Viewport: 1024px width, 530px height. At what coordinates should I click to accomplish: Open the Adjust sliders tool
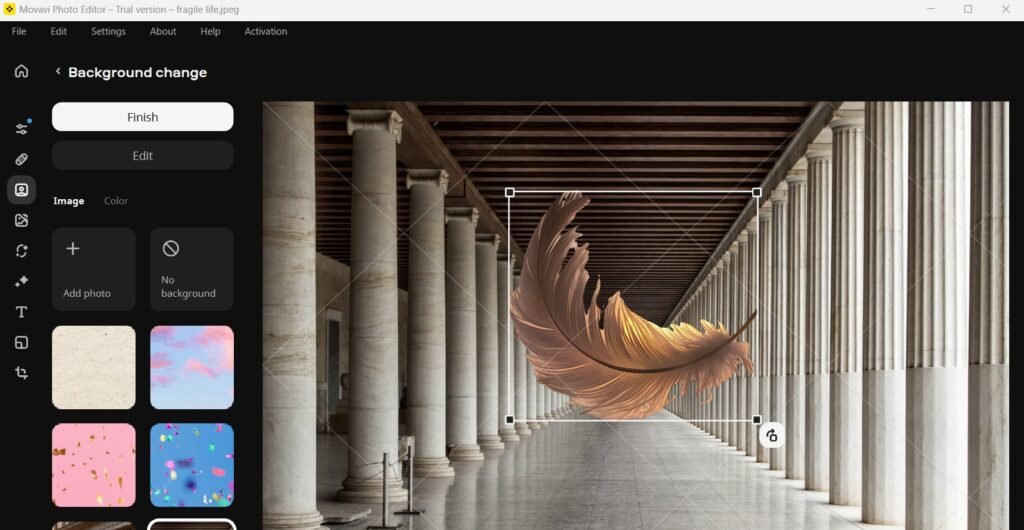pos(21,129)
